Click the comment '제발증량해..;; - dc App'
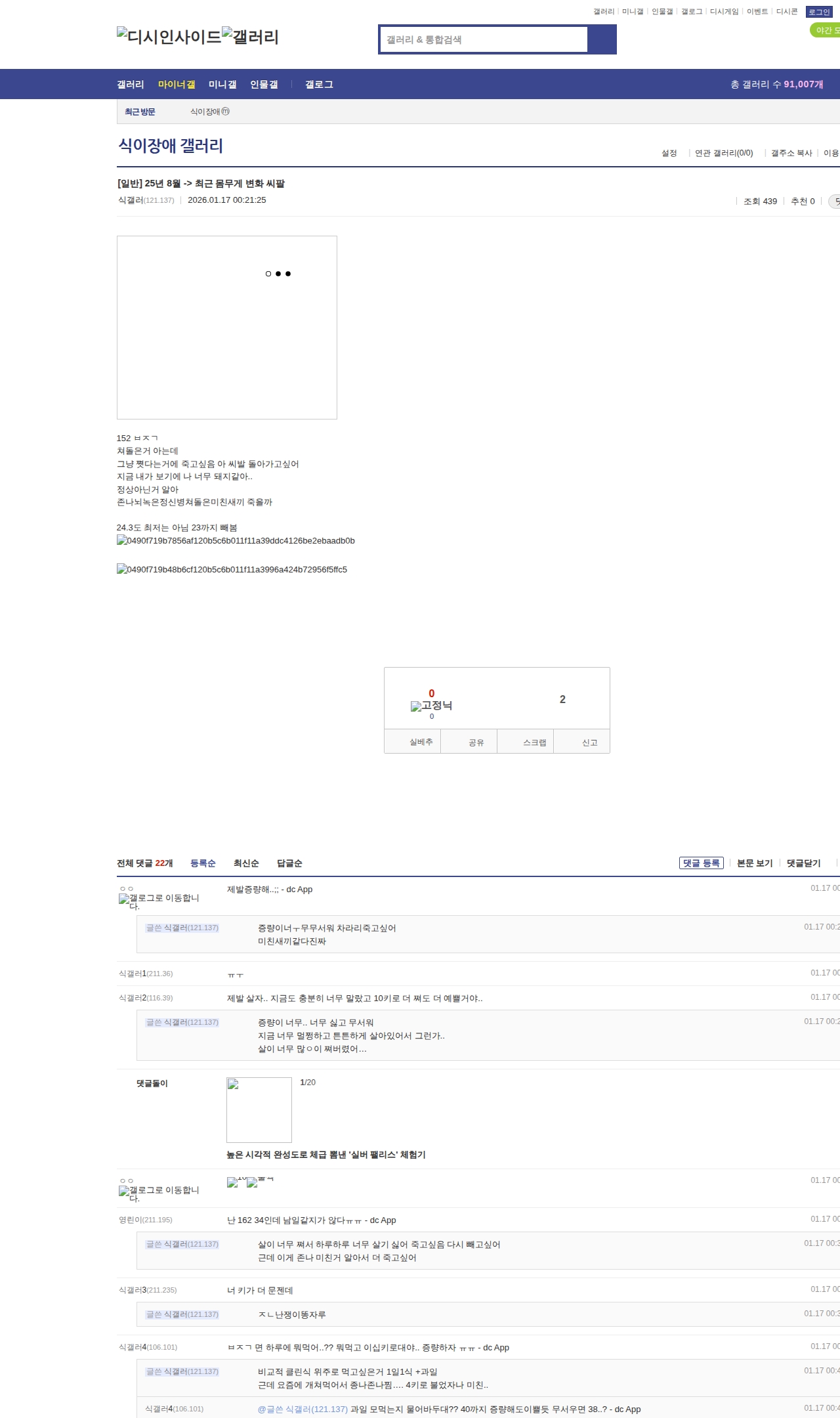The height and width of the screenshot is (1418, 840). click(x=270, y=890)
